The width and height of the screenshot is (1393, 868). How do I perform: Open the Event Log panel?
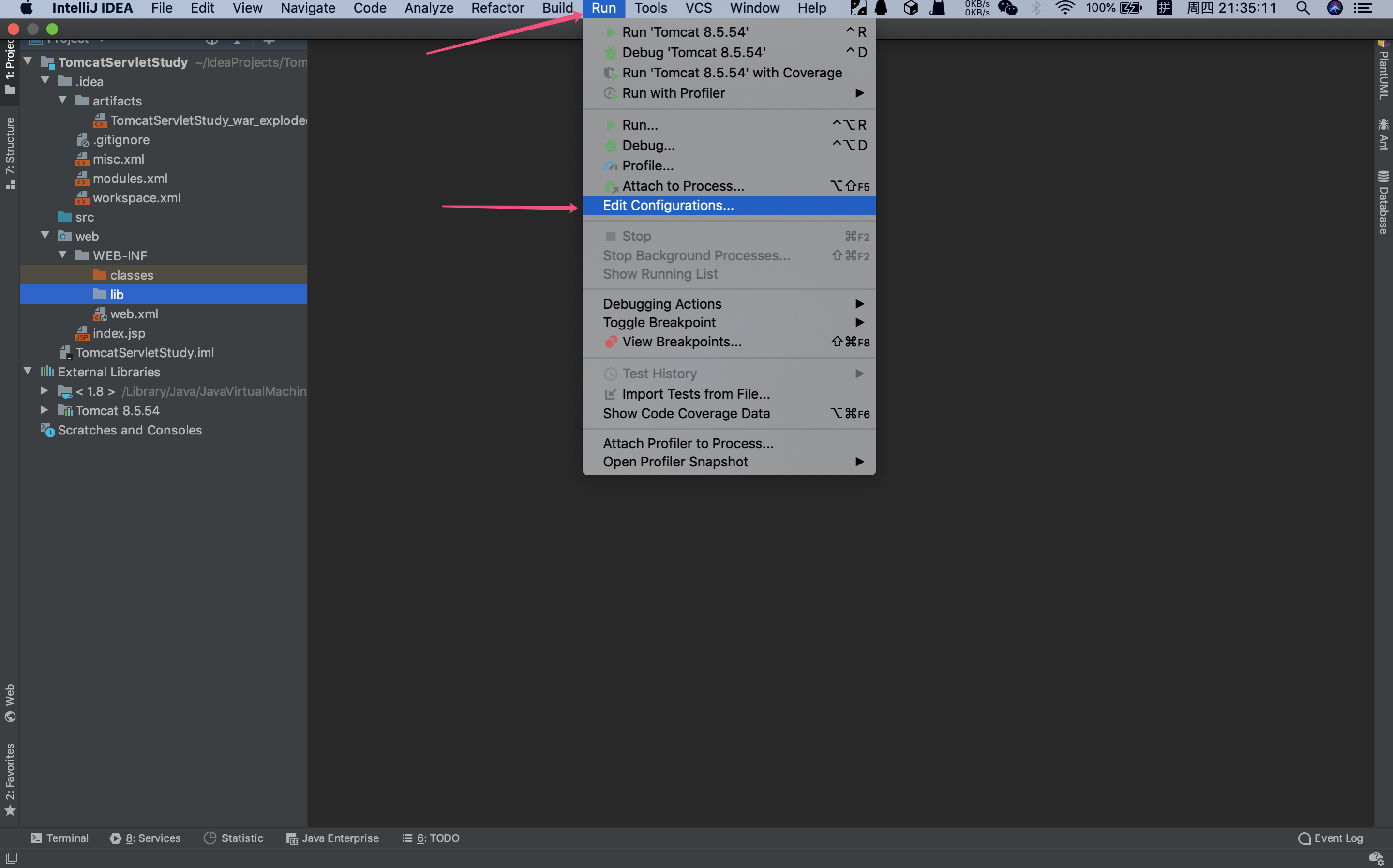[1330, 838]
